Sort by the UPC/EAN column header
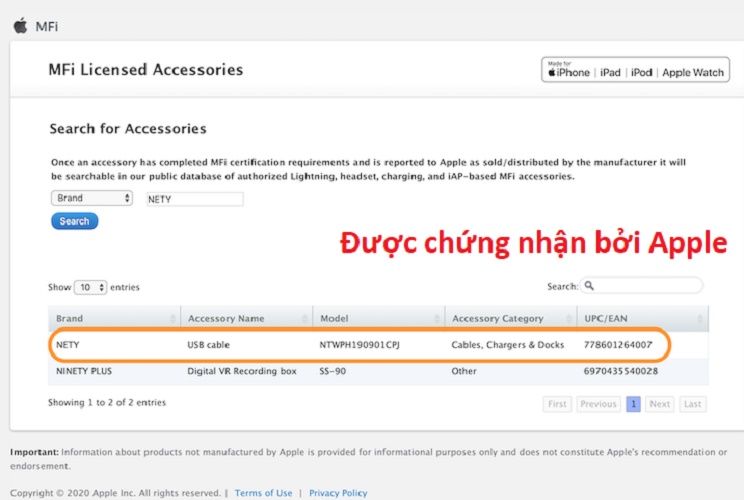The width and height of the screenshot is (744, 500). click(643, 318)
